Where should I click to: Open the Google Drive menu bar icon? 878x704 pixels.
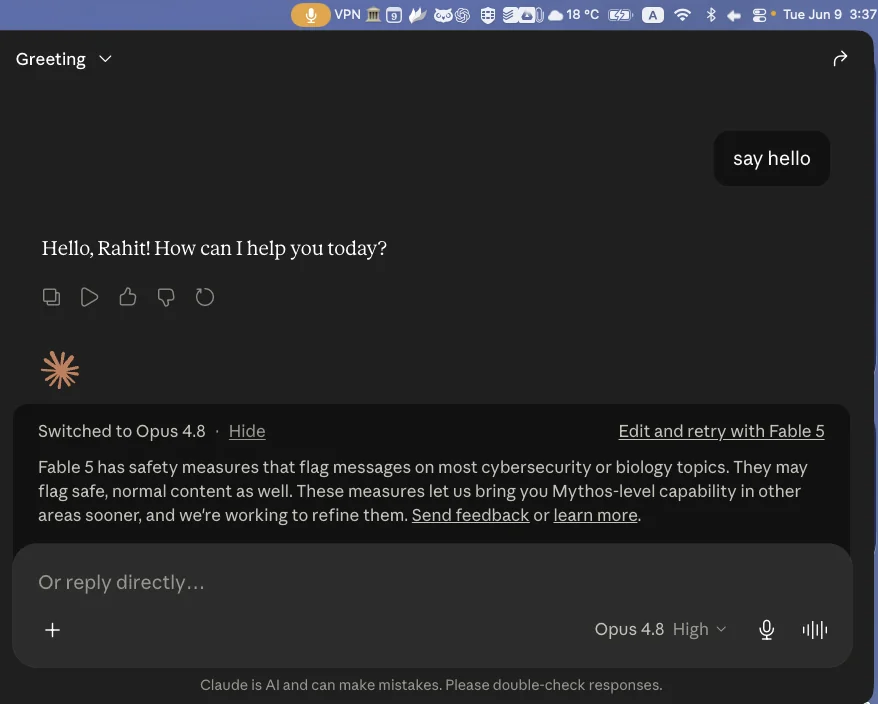tap(526, 15)
